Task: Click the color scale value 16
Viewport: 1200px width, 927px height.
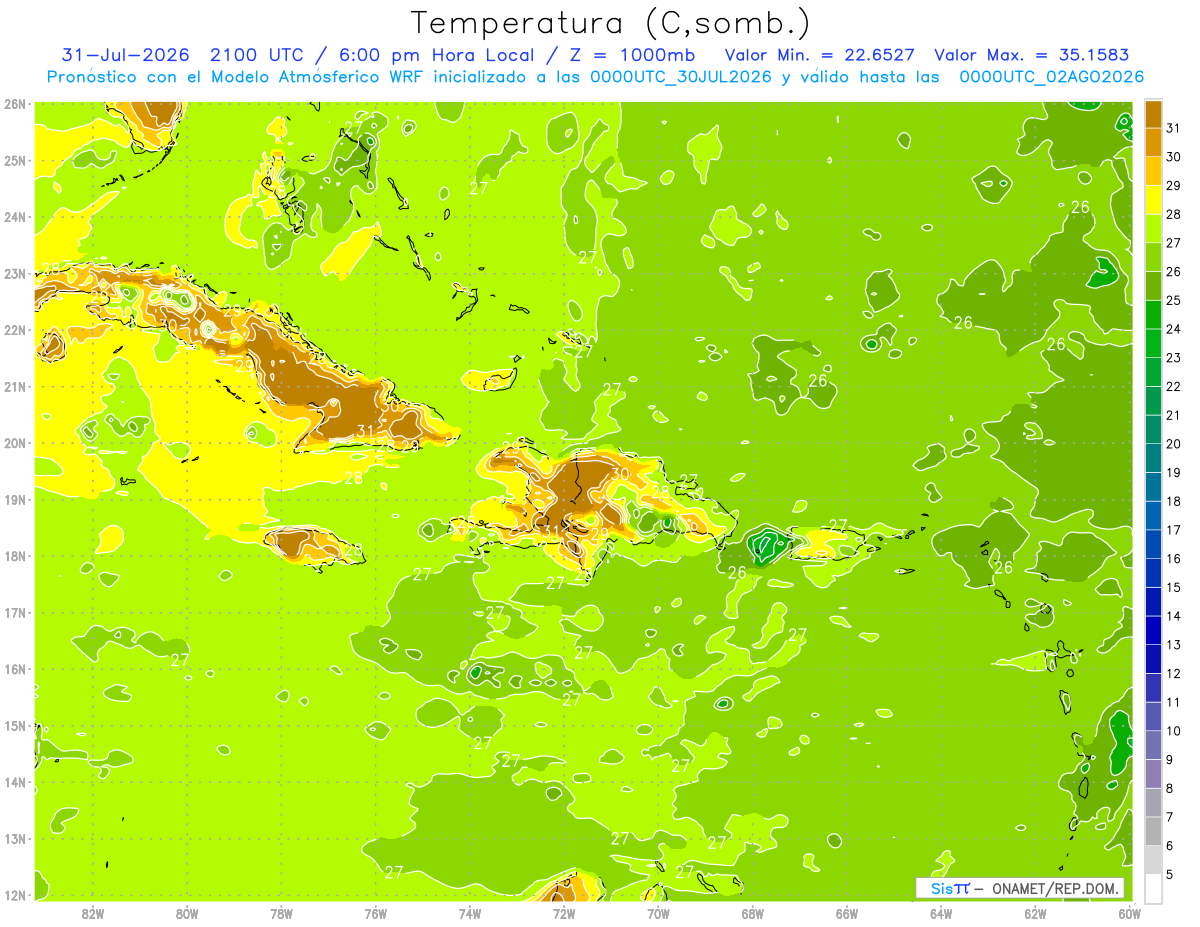Action: [x=1174, y=559]
